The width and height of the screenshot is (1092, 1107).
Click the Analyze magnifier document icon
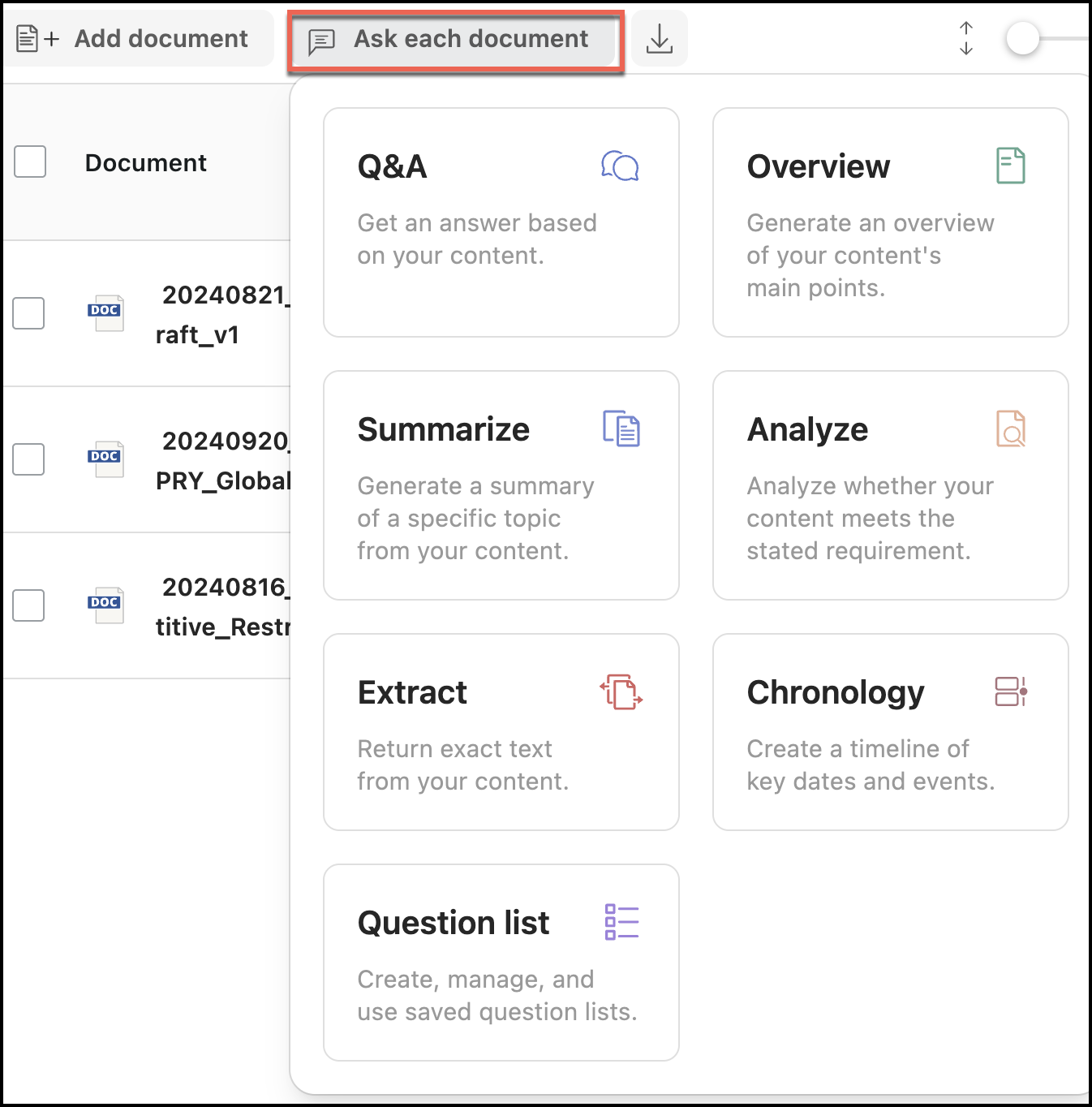click(x=1010, y=429)
